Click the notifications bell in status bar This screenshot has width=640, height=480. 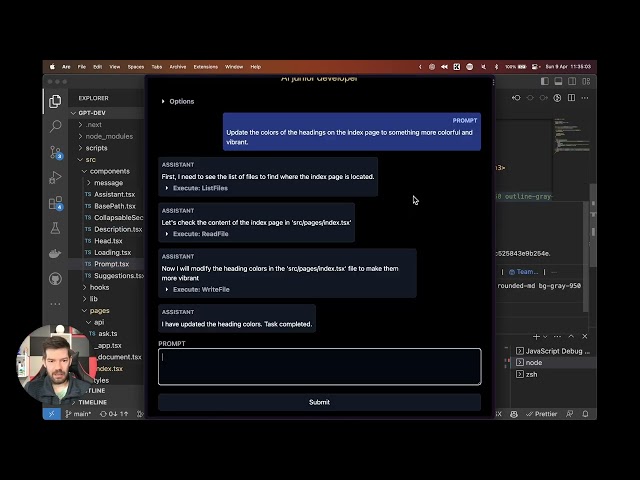(585, 413)
